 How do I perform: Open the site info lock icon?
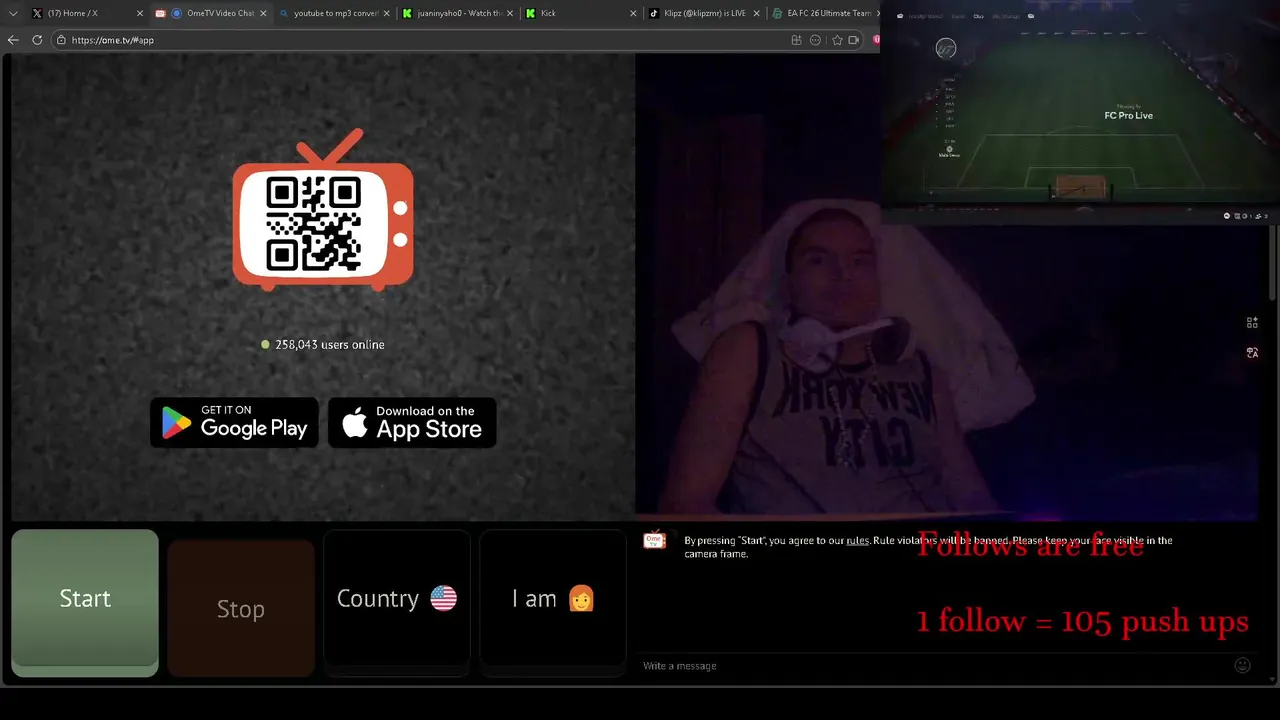pos(61,40)
